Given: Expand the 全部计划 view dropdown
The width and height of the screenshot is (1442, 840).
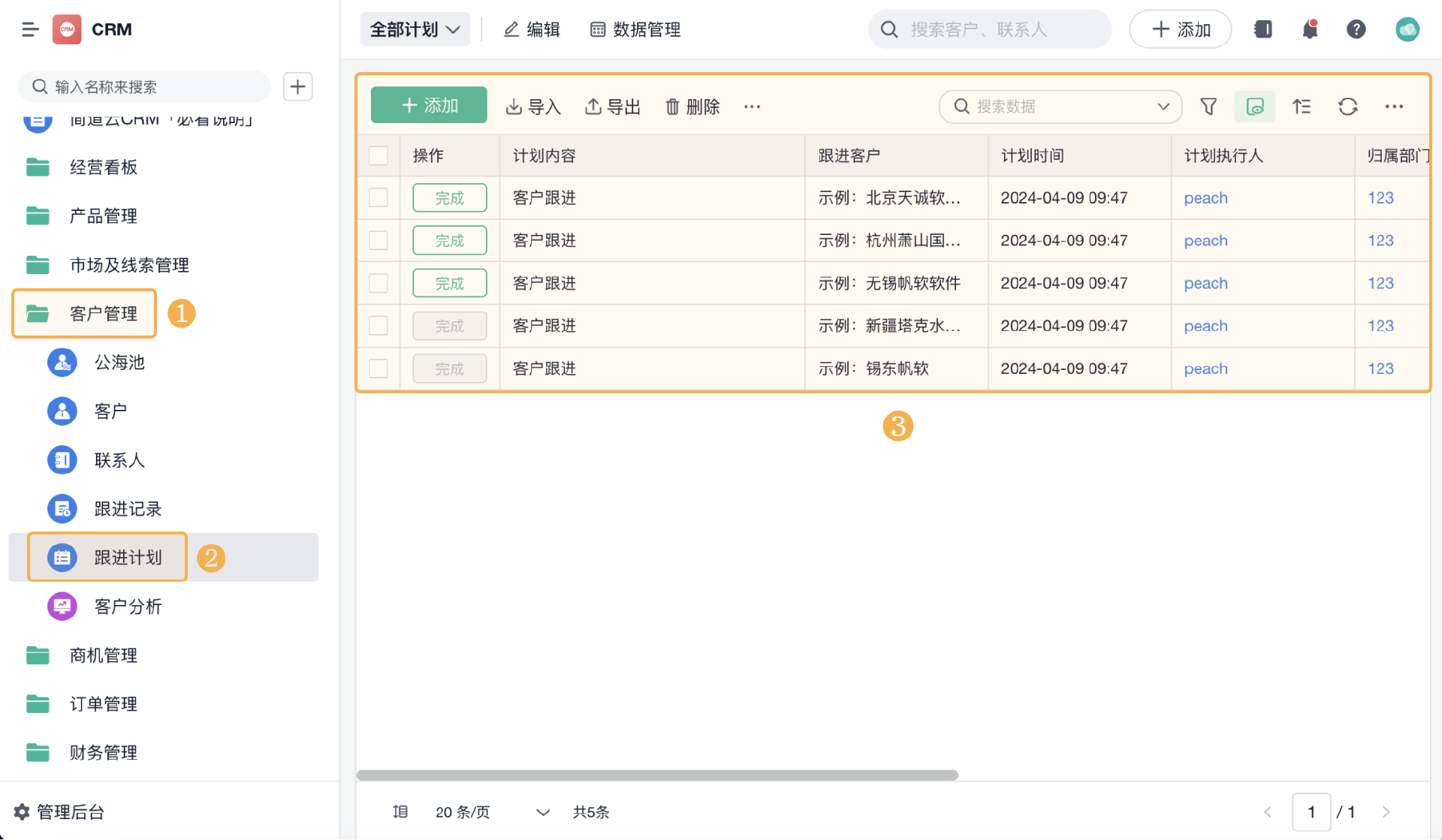Looking at the screenshot, I should coord(415,29).
